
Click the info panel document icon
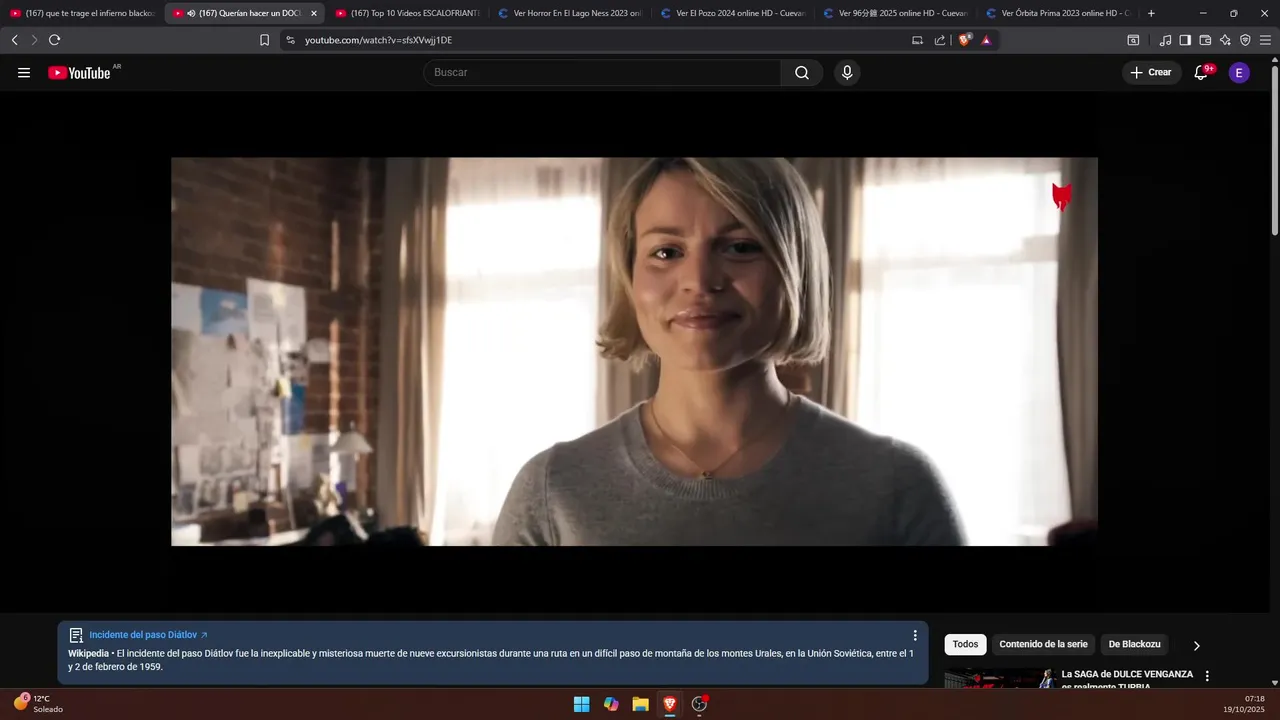coord(76,635)
